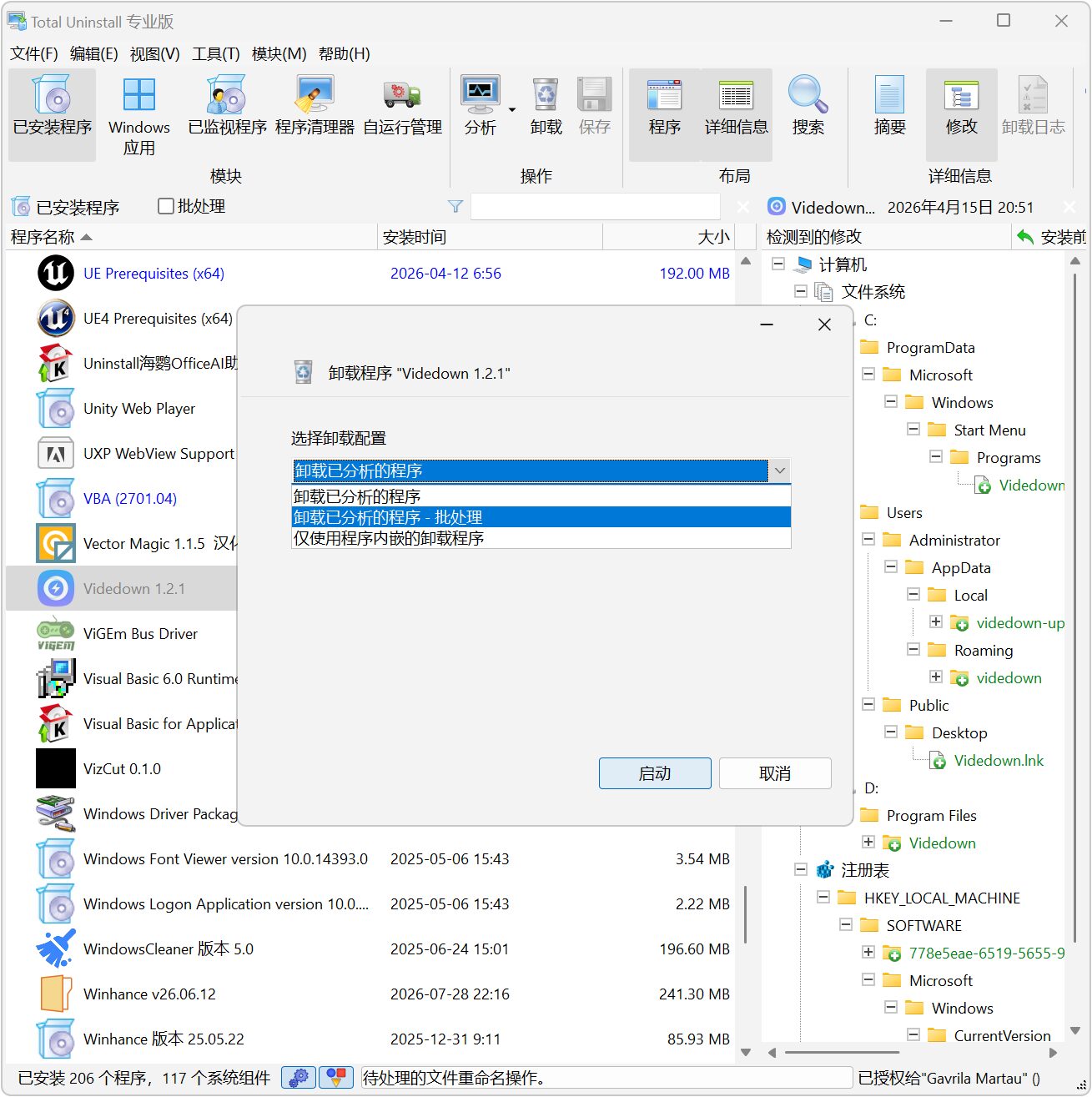Select the WindowsCleaner 版本 5.0 broom icon
The image size is (1092, 1097).
pos(56,949)
